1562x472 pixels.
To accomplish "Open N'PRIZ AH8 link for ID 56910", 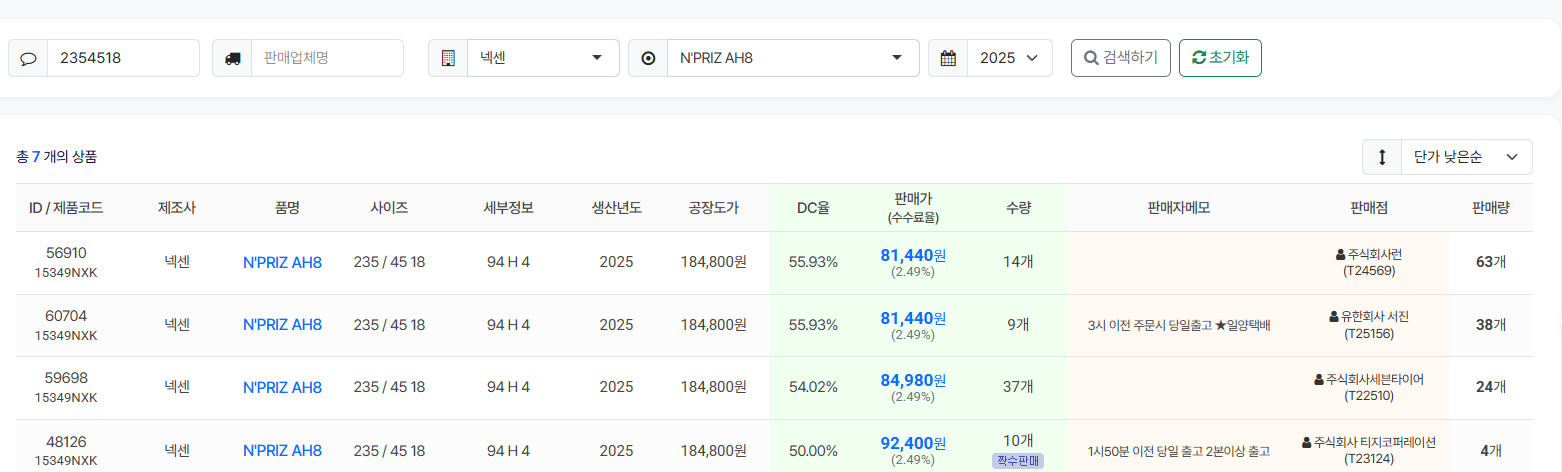I will [x=282, y=263].
